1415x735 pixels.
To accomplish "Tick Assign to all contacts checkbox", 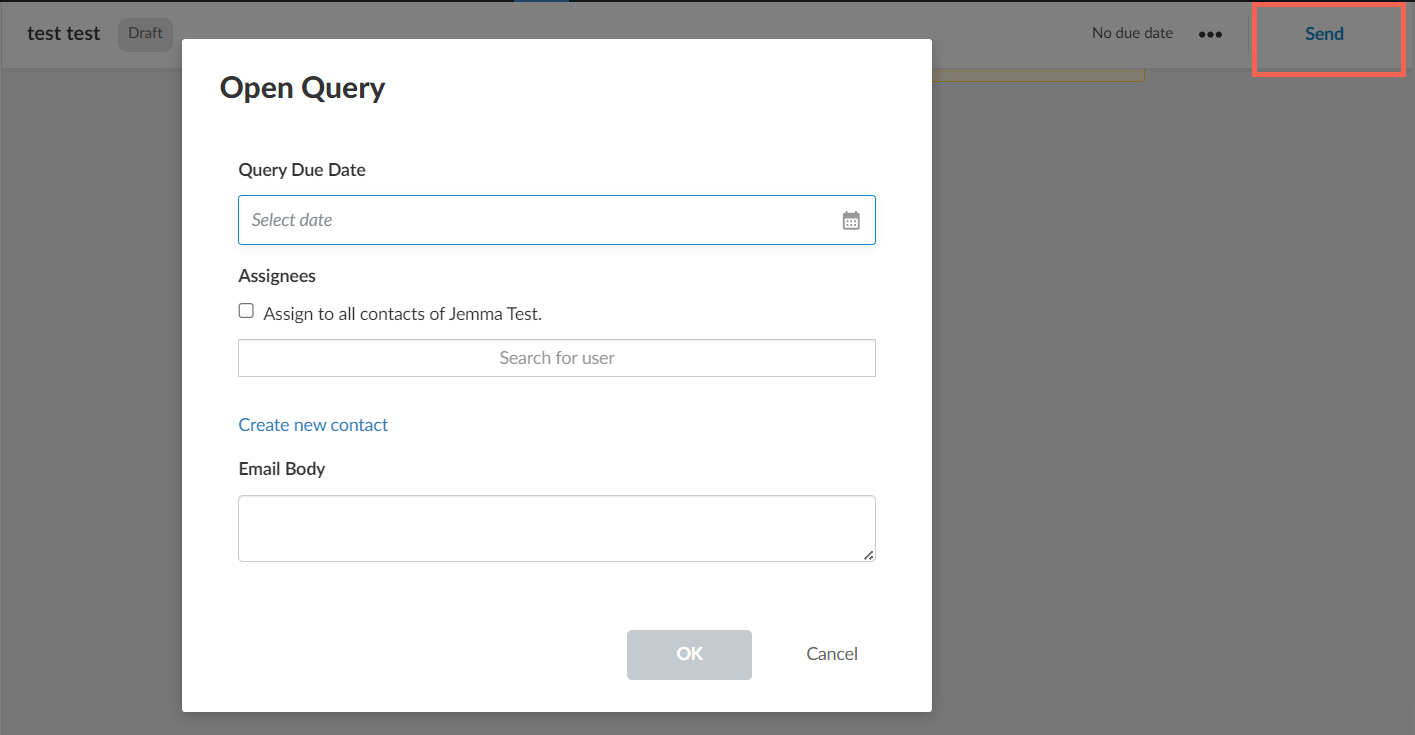I will (246, 311).
